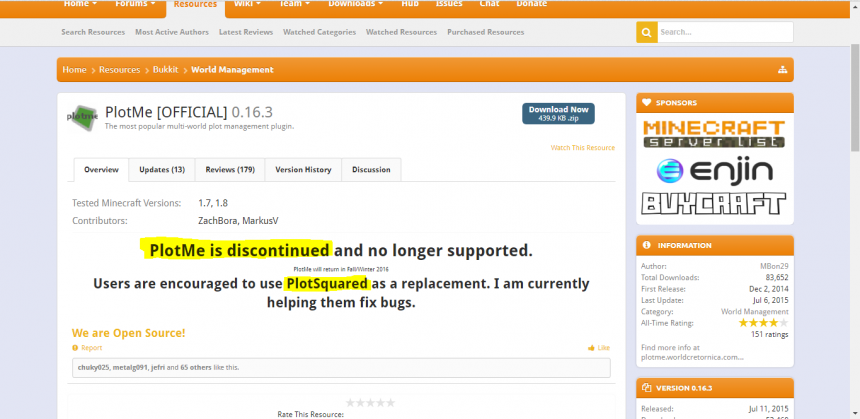The height and width of the screenshot is (419, 860).
Task: Open the Donate navigation item
Action: point(531,4)
